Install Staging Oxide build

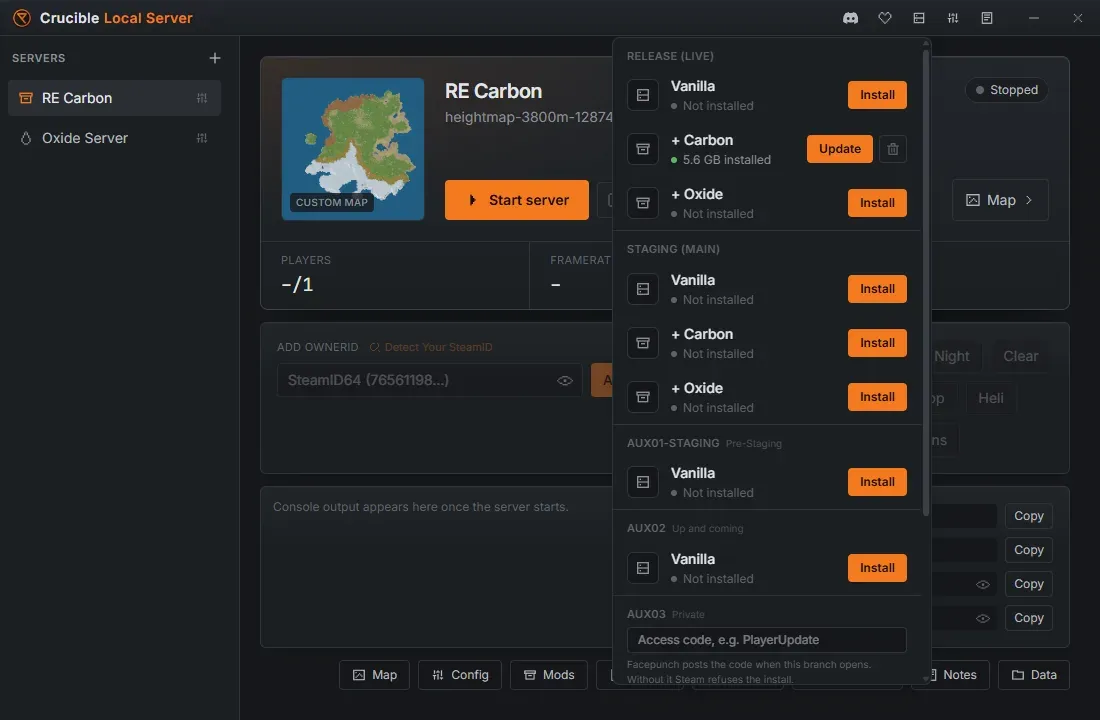pyautogui.click(x=877, y=397)
